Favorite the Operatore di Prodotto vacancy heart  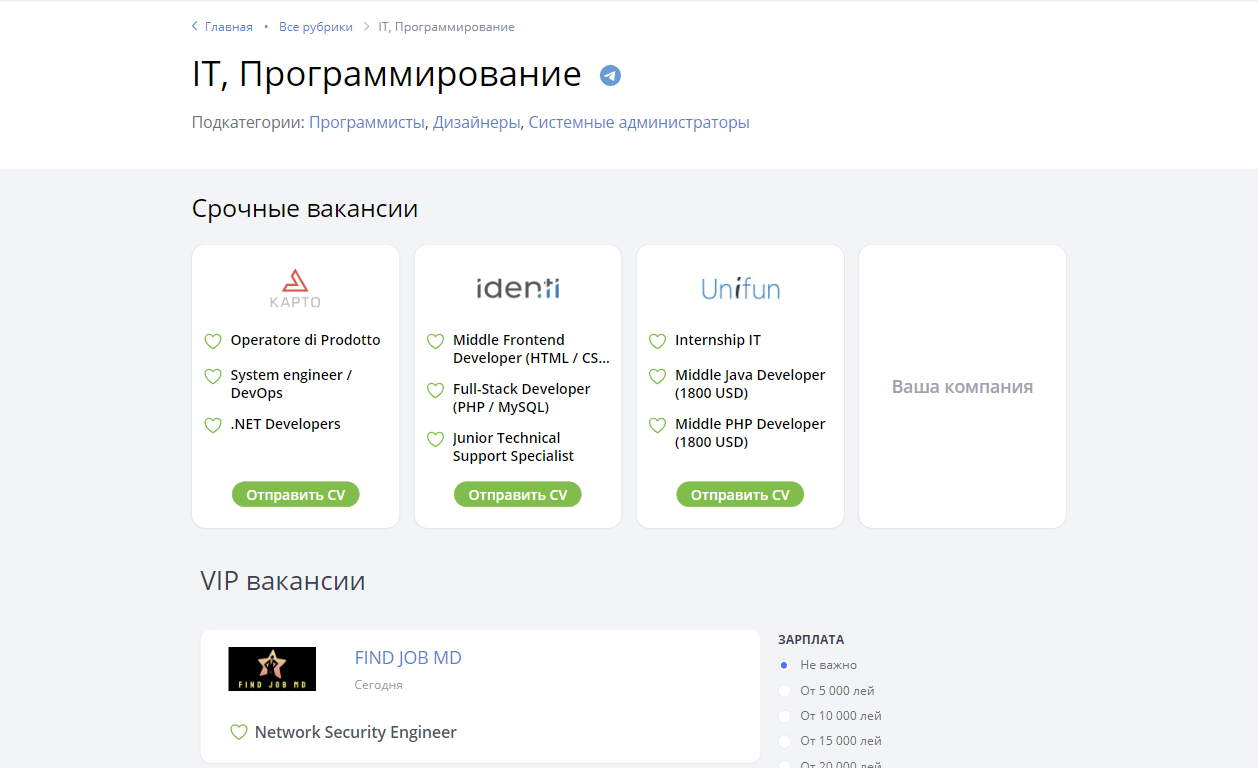(x=213, y=341)
